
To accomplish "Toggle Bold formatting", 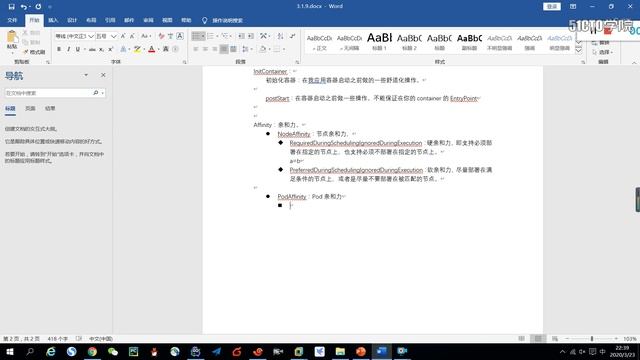I will (x=59, y=49).
